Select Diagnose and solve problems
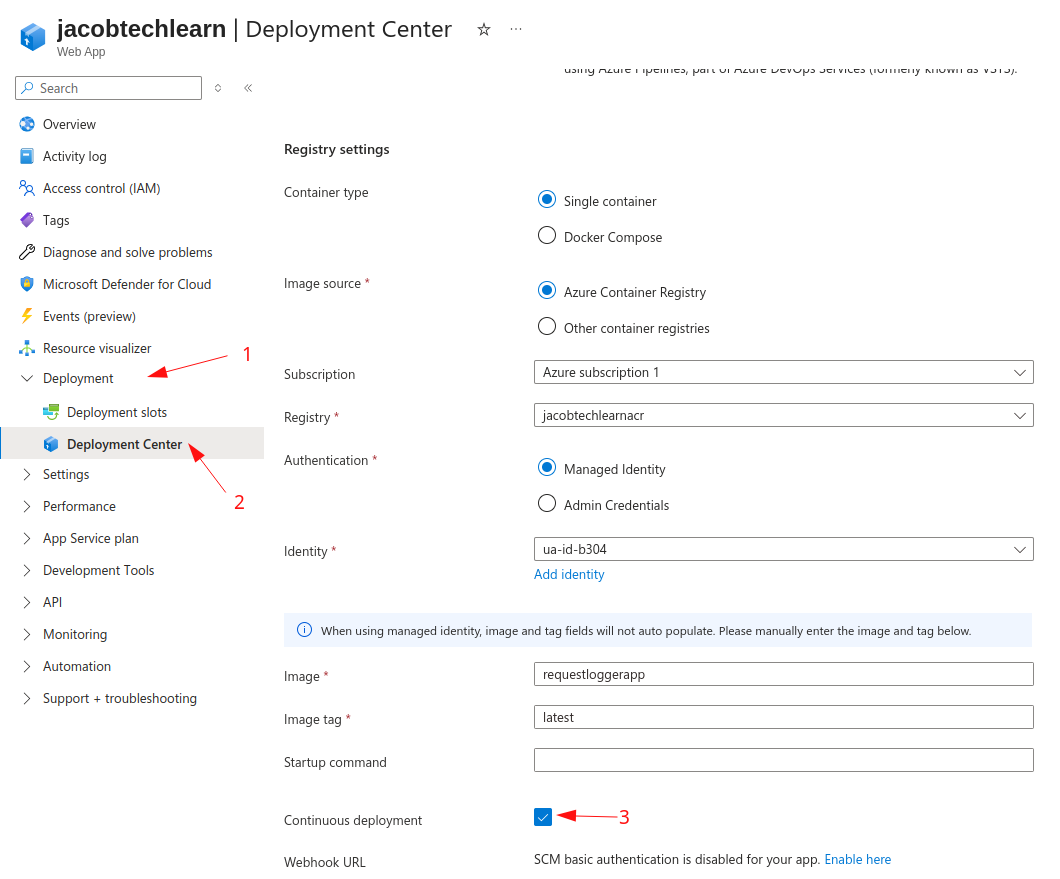This screenshot has height=879, width=1060. (127, 252)
